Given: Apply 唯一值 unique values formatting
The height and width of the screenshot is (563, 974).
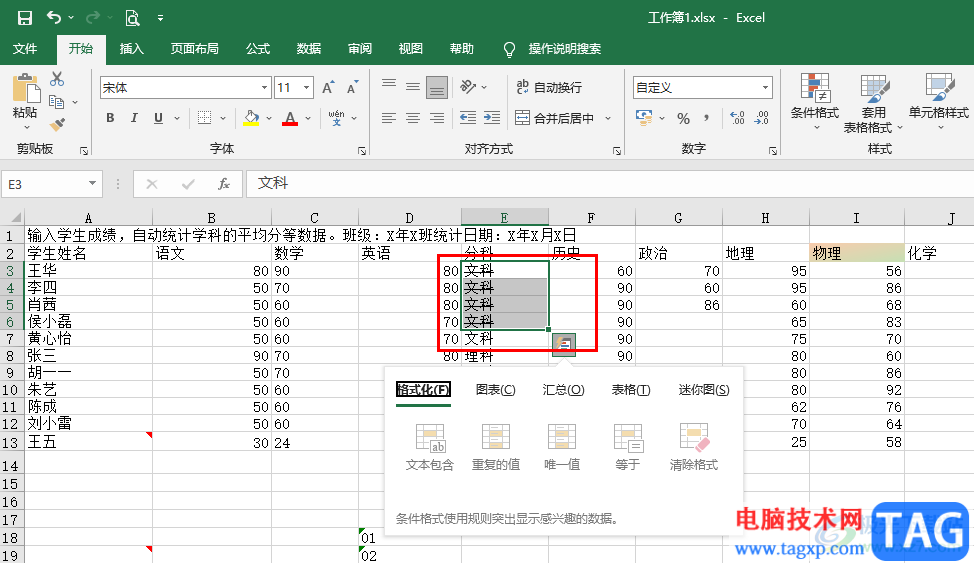Looking at the screenshot, I should click(562, 447).
